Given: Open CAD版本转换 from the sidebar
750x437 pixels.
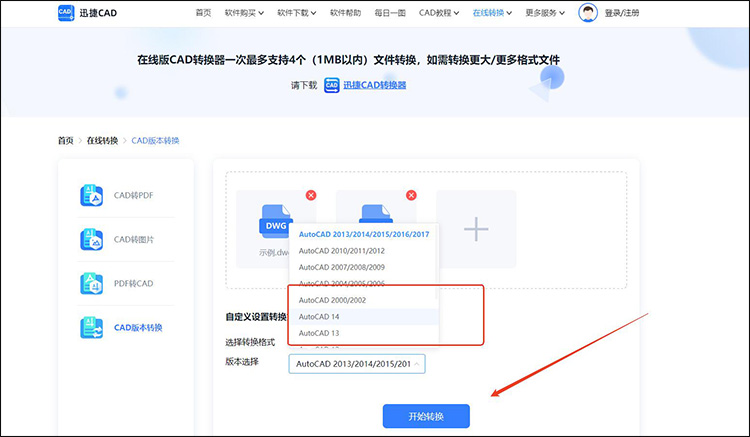Looking at the screenshot, I should coord(138,328).
